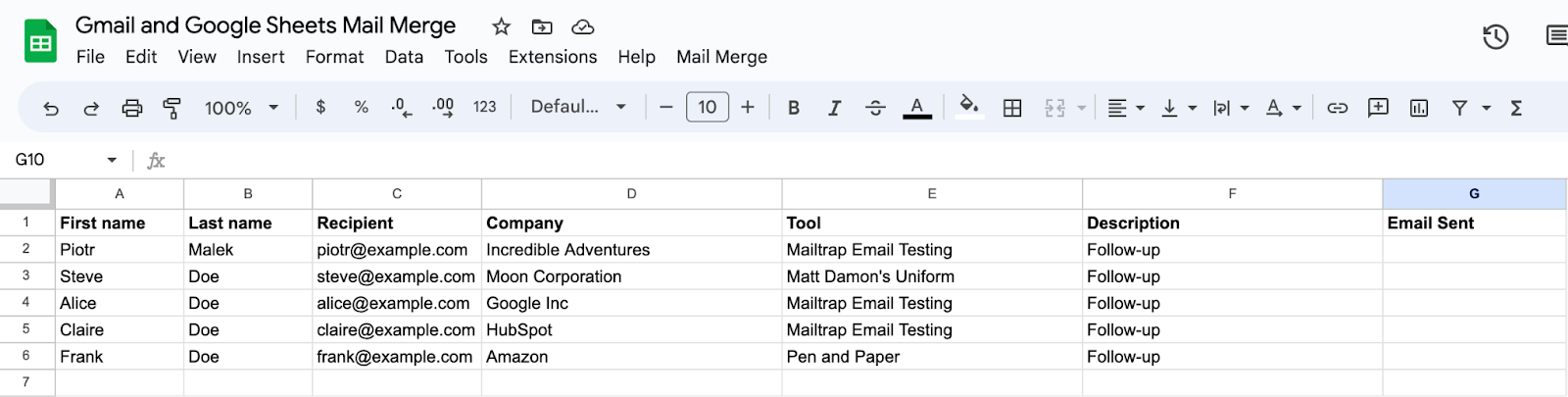1568x397 pixels.
Task: Print the spreadsheet
Action: (x=132, y=108)
